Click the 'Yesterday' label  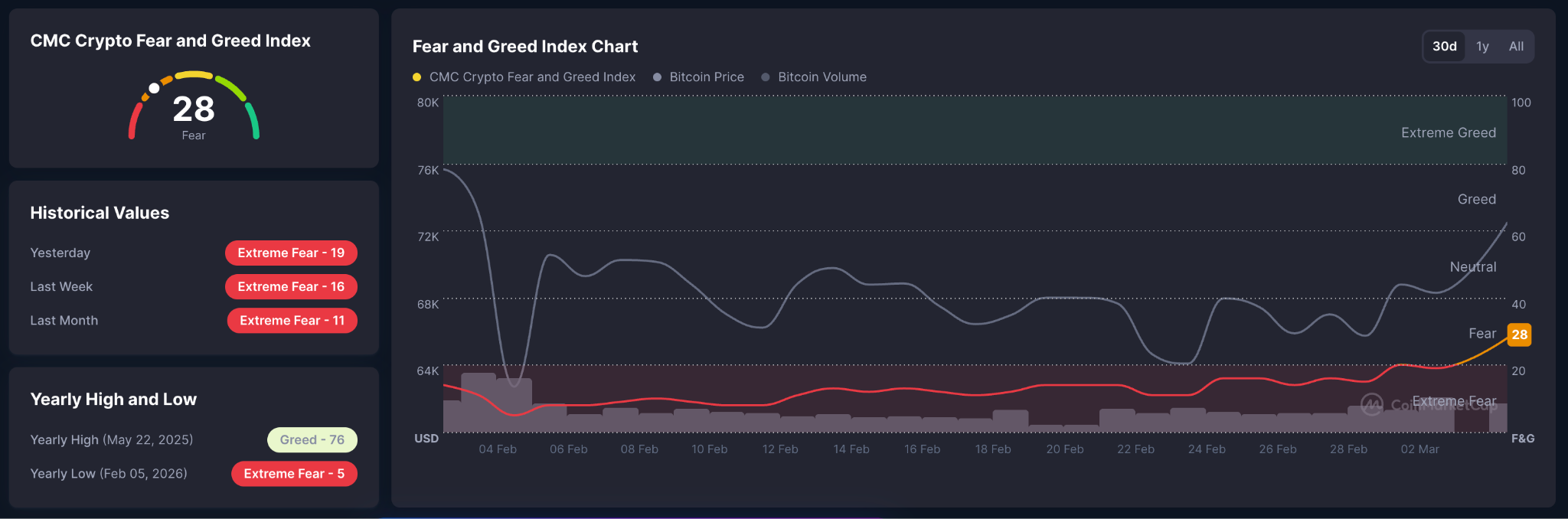click(x=60, y=253)
